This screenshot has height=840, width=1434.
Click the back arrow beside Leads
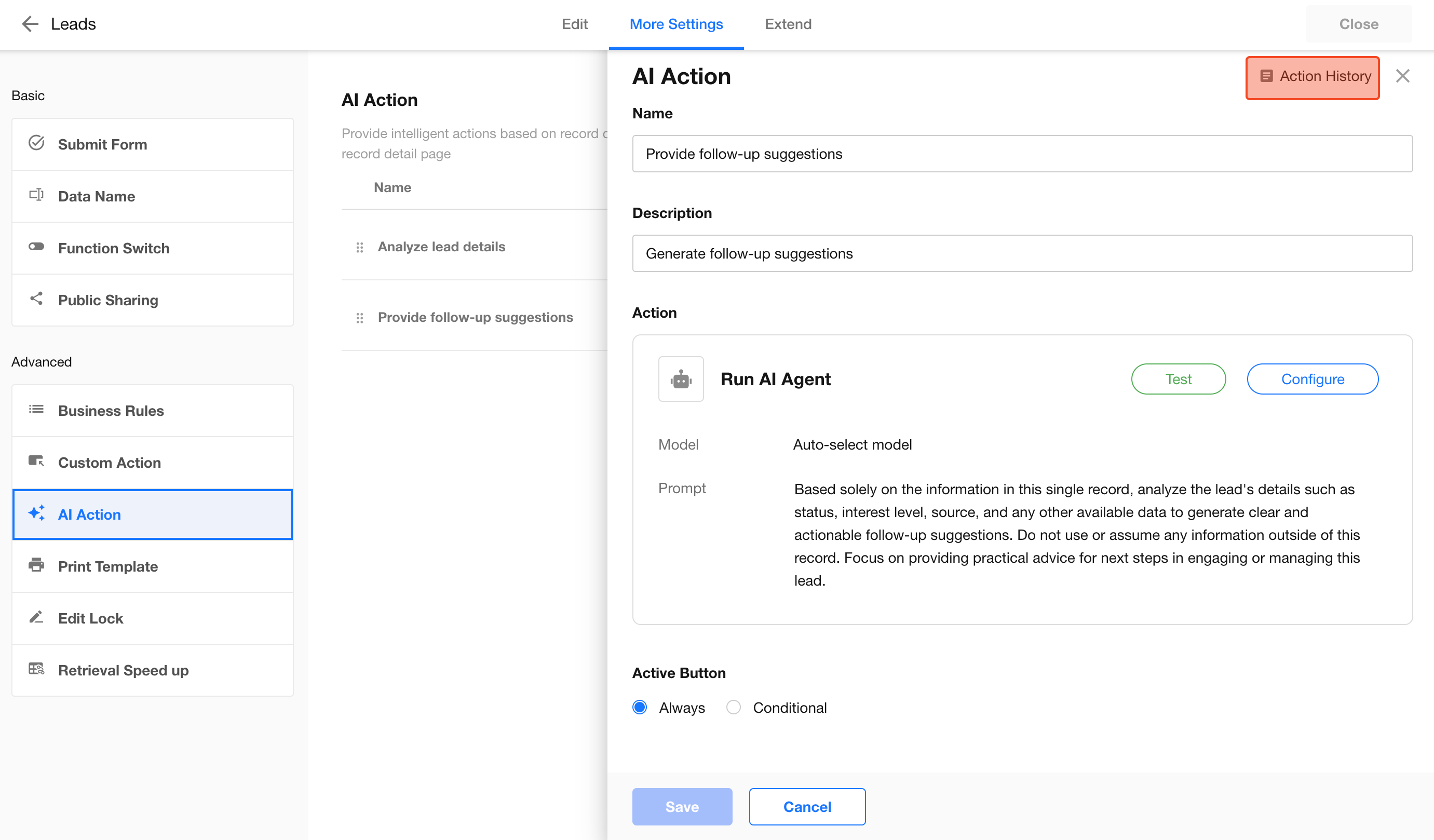click(x=30, y=24)
